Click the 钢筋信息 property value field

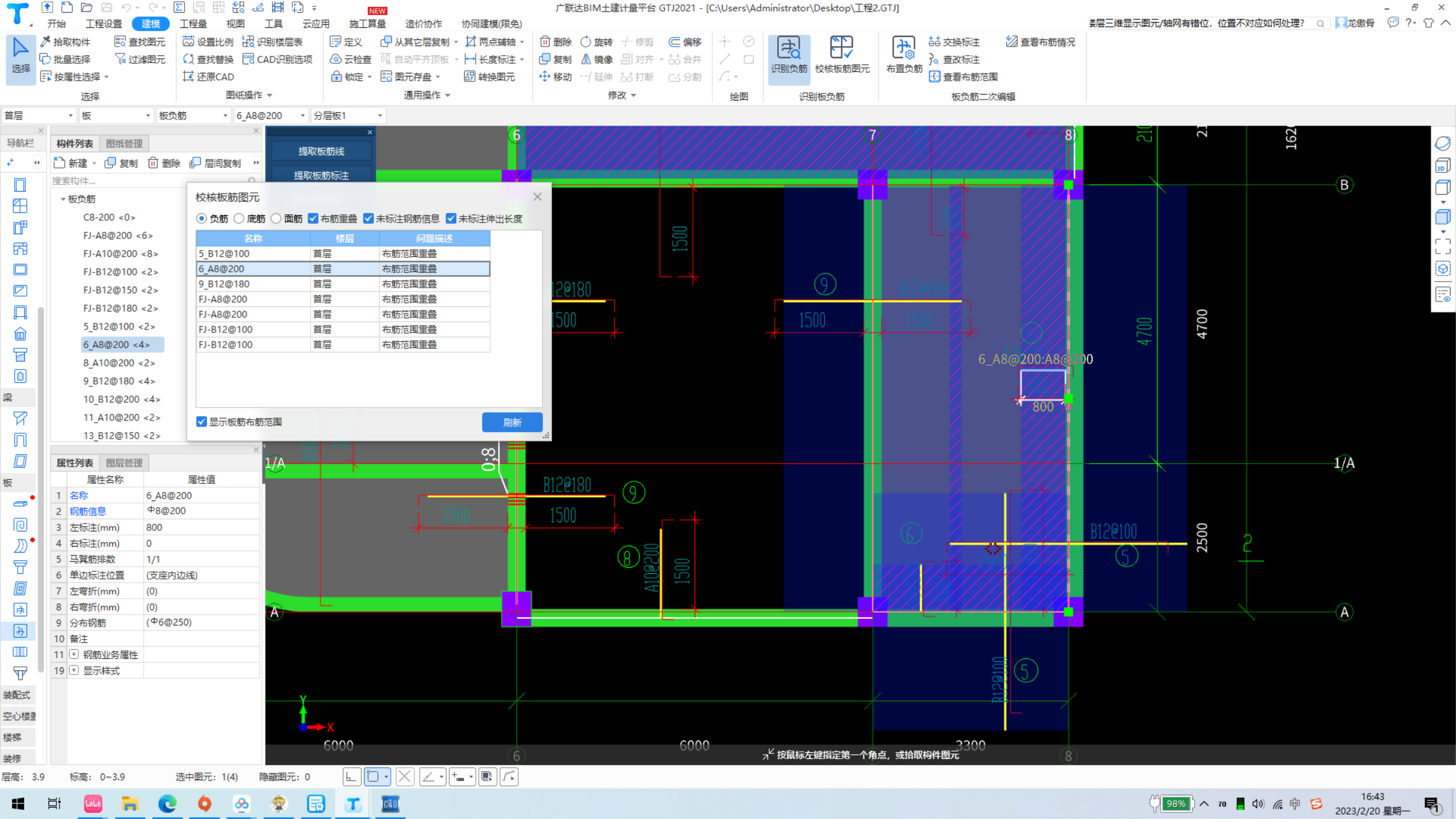[x=202, y=511]
